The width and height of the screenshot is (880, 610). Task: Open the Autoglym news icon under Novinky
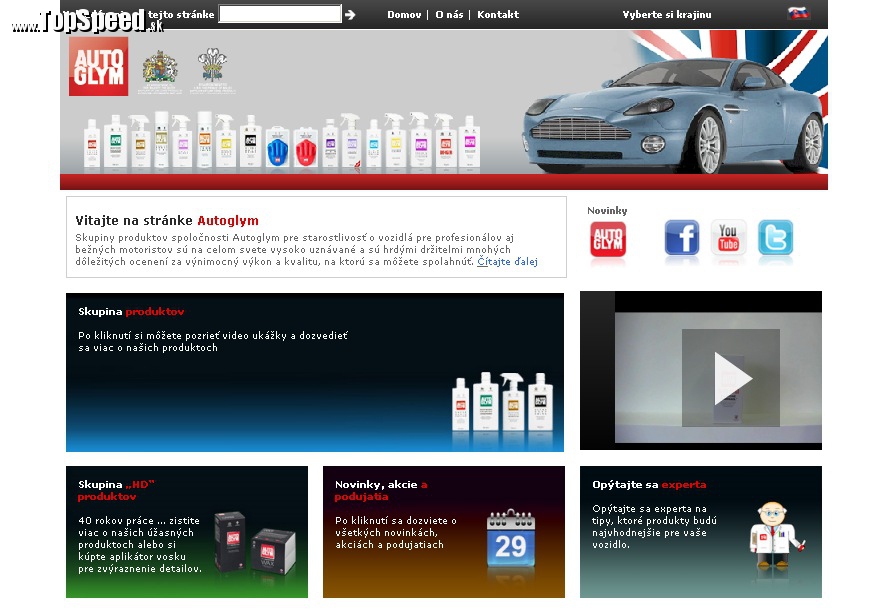(x=608, y=239)
